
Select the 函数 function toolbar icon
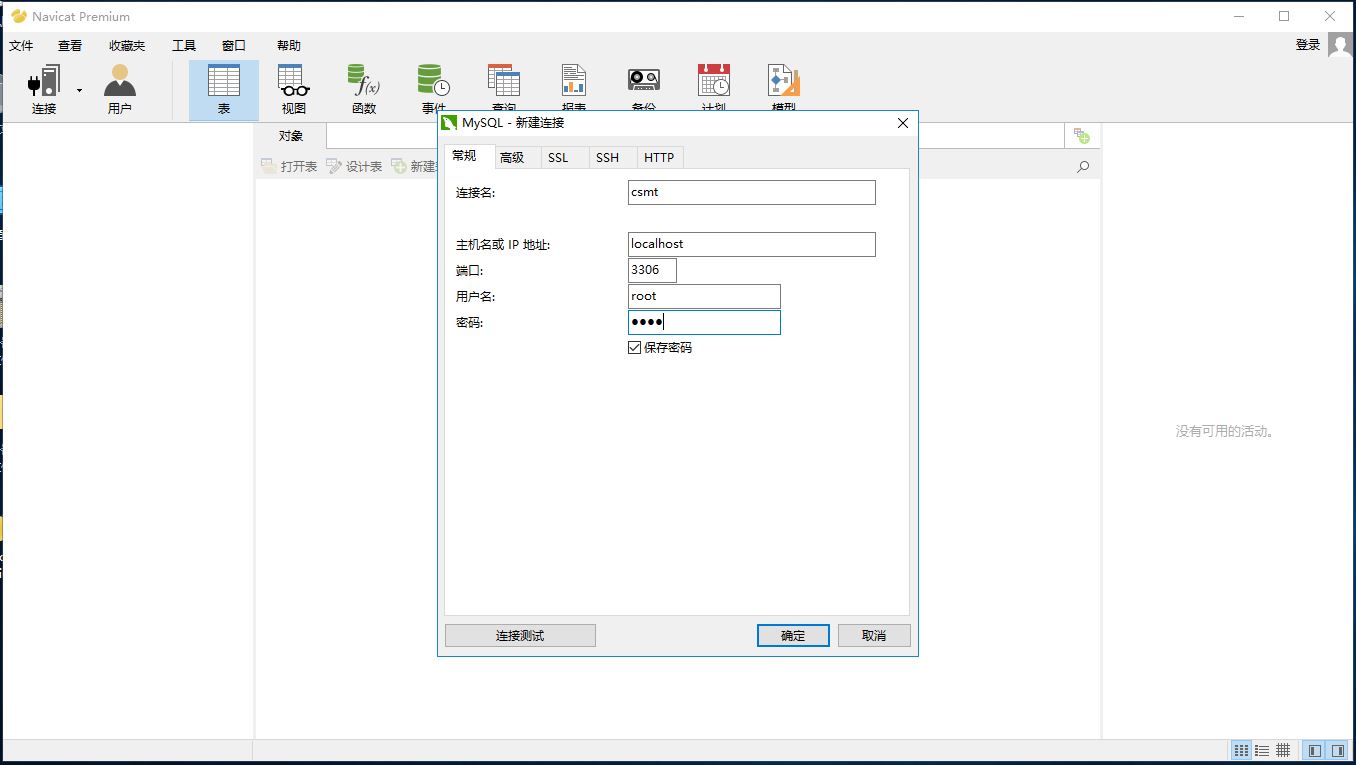click(364, 89)
